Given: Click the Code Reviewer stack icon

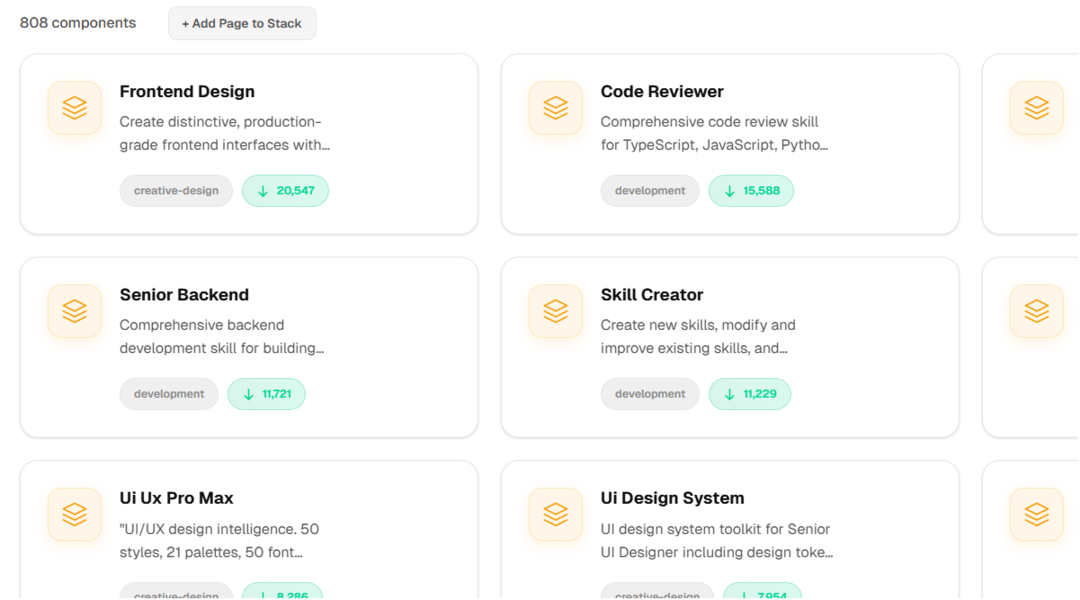Looking at the screenshot, I should [556, 108].
